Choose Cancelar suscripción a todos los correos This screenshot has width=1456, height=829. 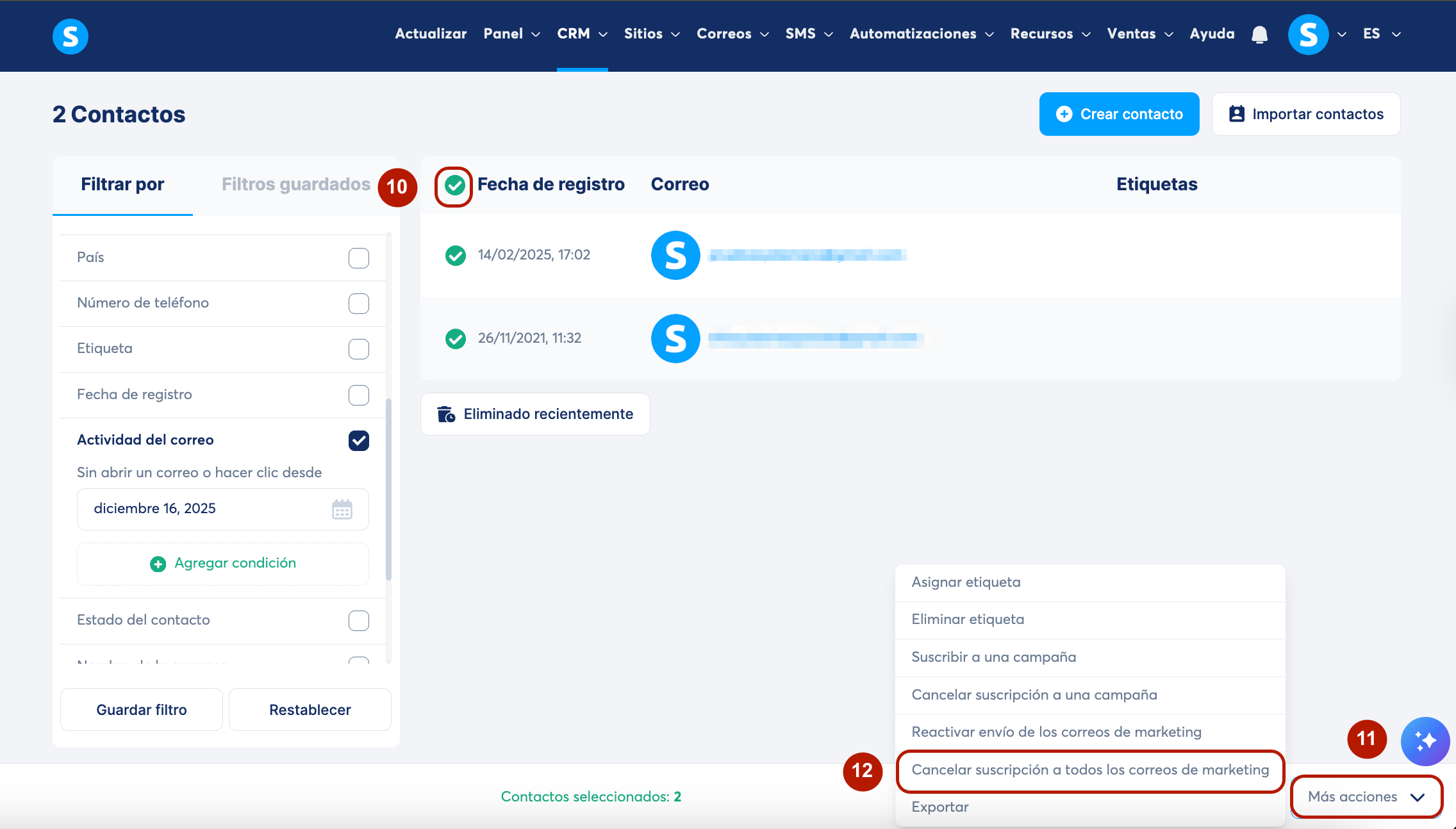1089,770
